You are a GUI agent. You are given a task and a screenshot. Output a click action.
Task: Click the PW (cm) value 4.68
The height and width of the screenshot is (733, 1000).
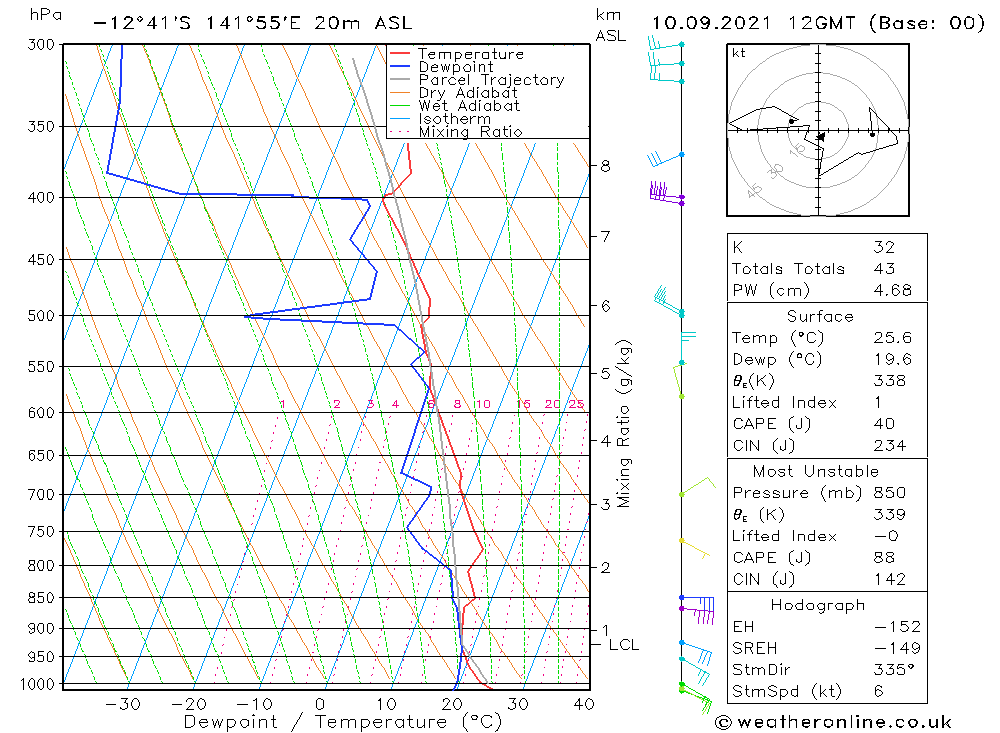pyautogui.click(x=892, y=290)
